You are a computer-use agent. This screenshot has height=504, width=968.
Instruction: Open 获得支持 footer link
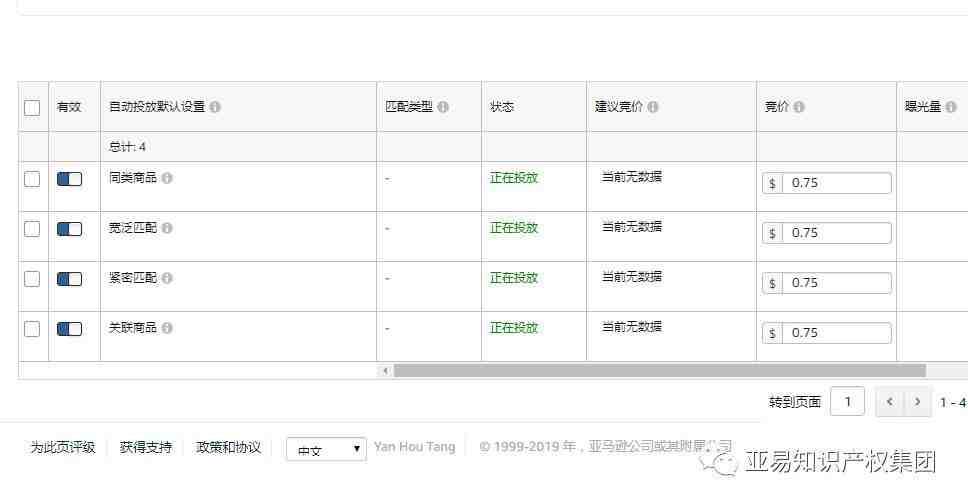[x=146, y=447]
